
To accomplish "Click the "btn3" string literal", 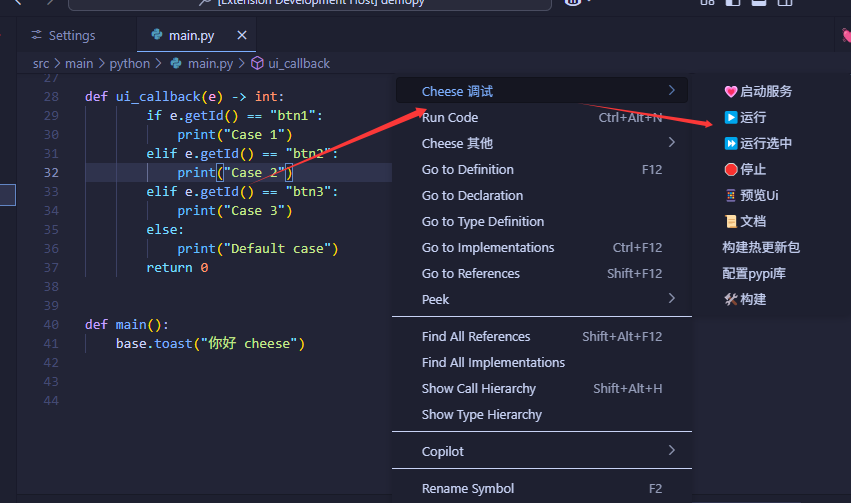I will (x=308, y=192).
